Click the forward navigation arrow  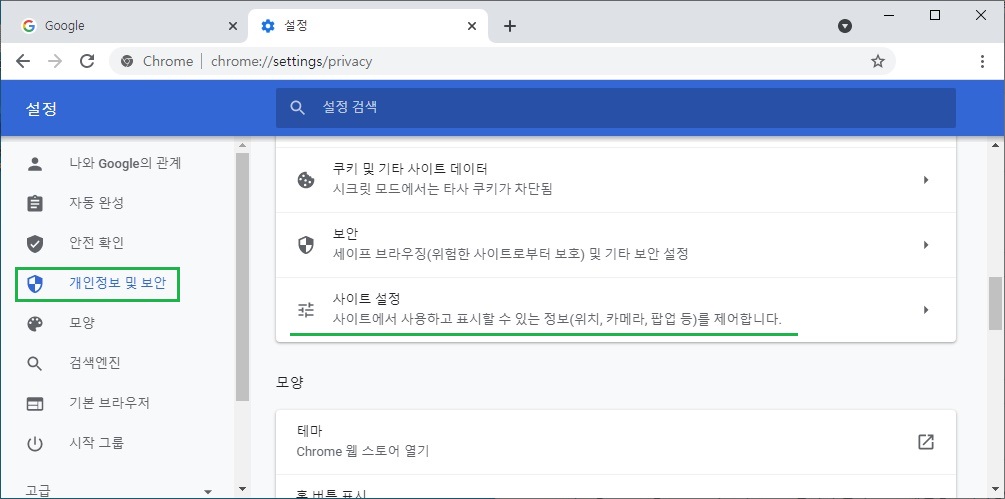55,61
